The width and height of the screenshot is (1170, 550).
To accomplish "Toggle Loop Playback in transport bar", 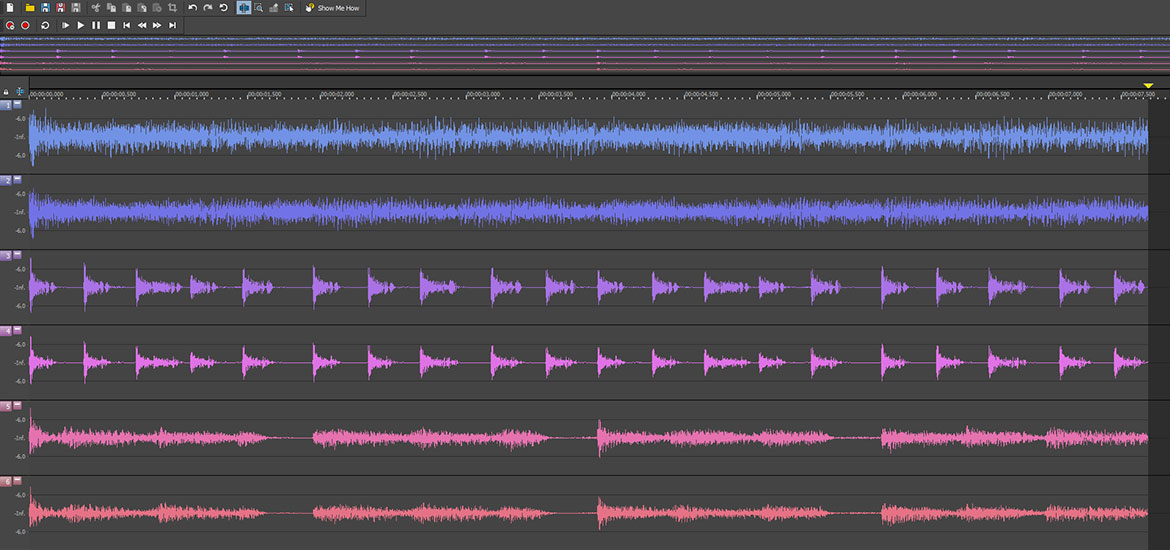I will click(x=45, y=24).
